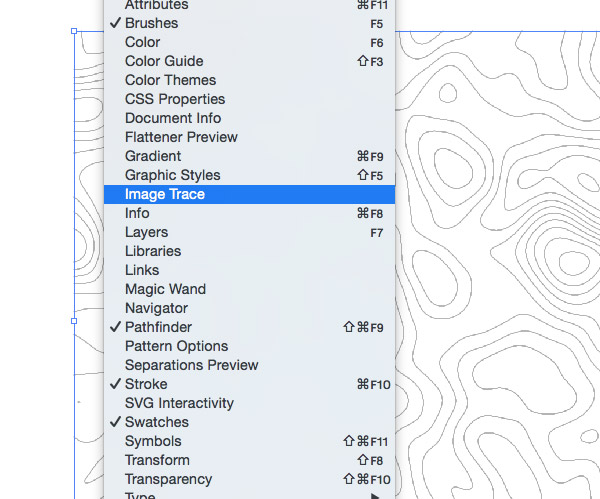Select Pattern Options menu entry
The width and height of the screenshot is (600, 499).
176,346
